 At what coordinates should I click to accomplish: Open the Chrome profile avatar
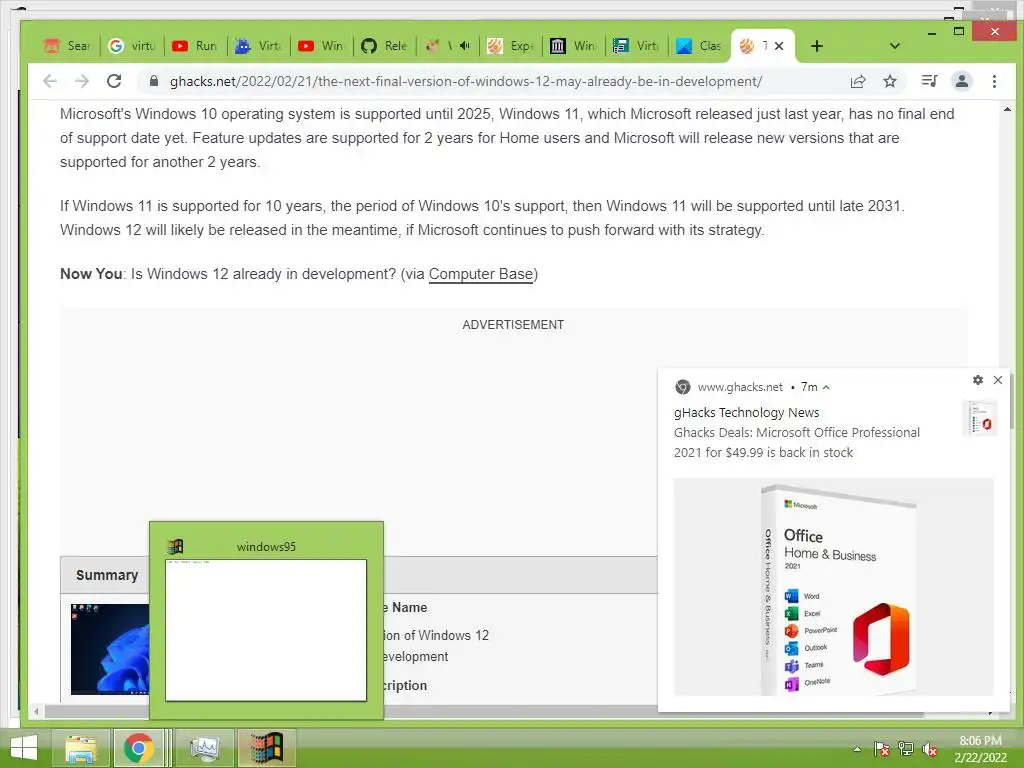click(x=961, y=81)
